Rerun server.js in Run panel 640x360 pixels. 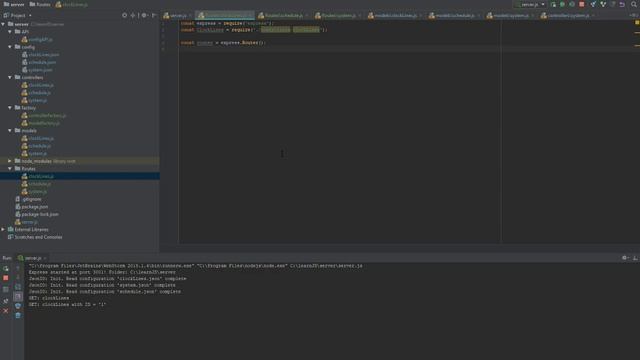point(6,269)
